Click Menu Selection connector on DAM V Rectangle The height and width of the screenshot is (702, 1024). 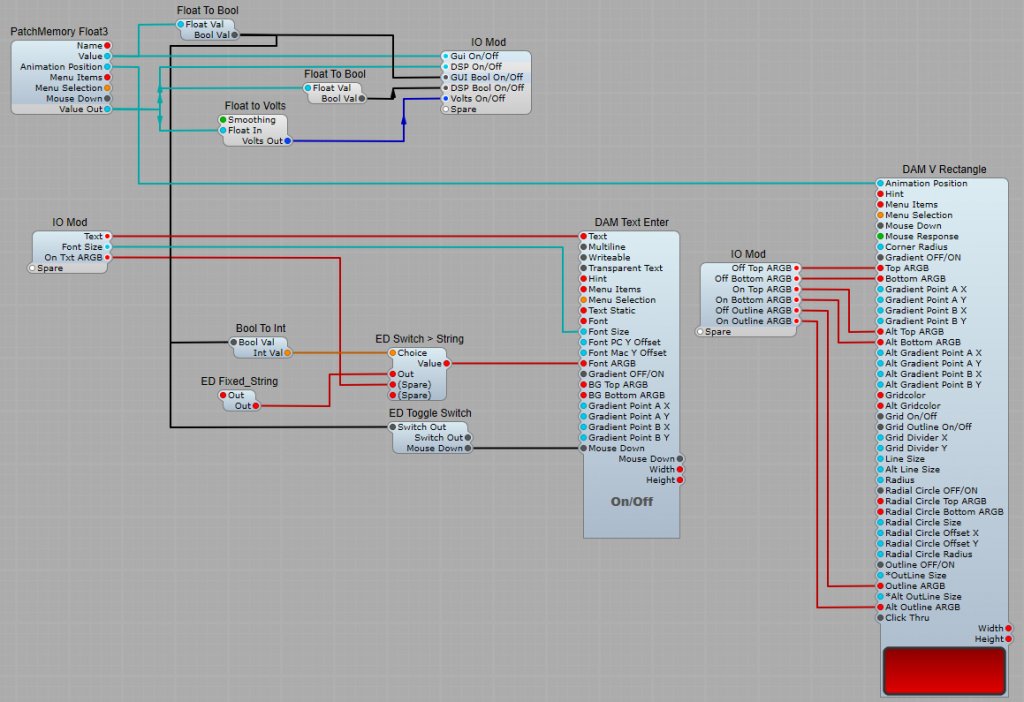[x=880, y=215]
